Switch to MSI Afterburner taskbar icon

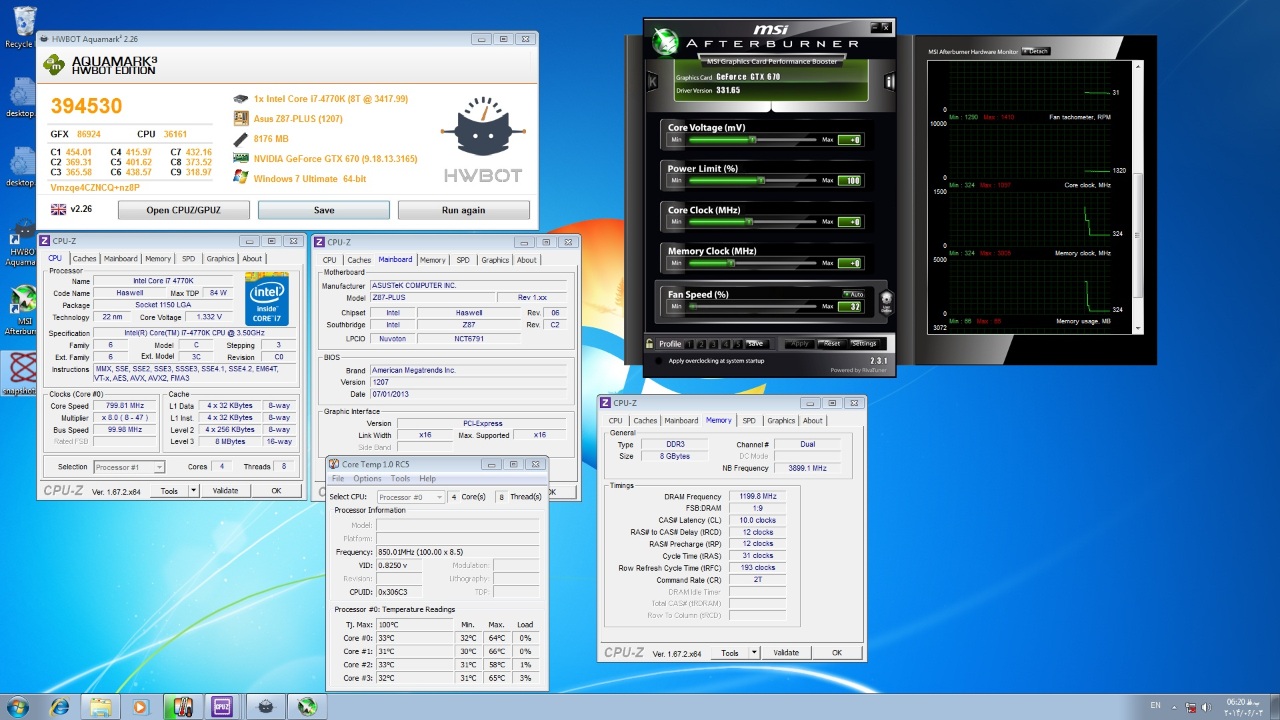coord(305,707)
